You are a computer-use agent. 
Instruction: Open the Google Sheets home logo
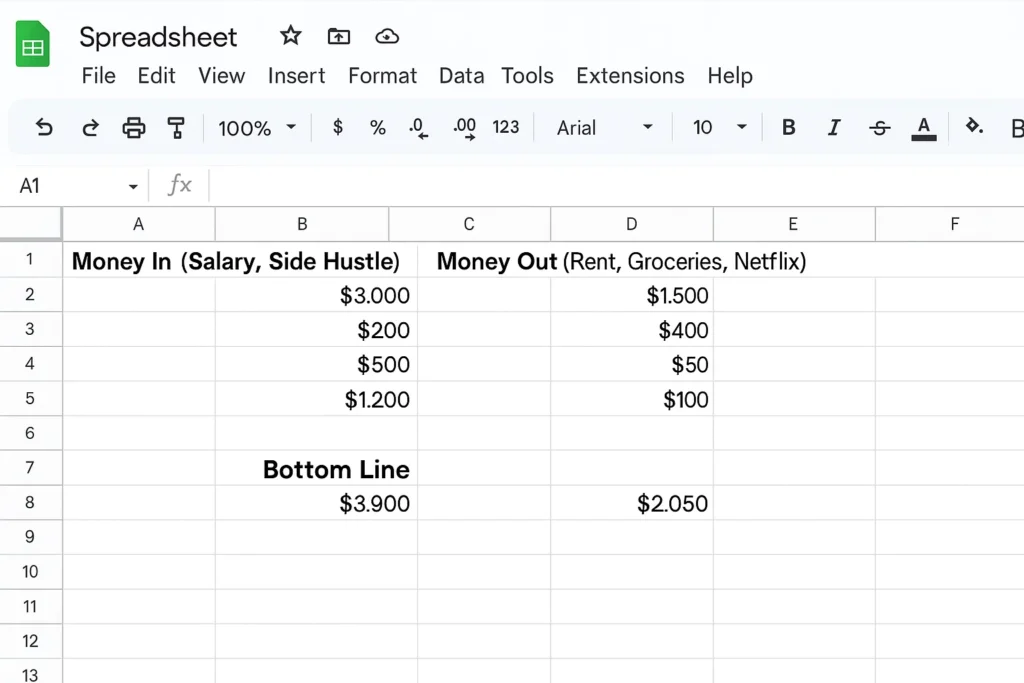[33, 46]
